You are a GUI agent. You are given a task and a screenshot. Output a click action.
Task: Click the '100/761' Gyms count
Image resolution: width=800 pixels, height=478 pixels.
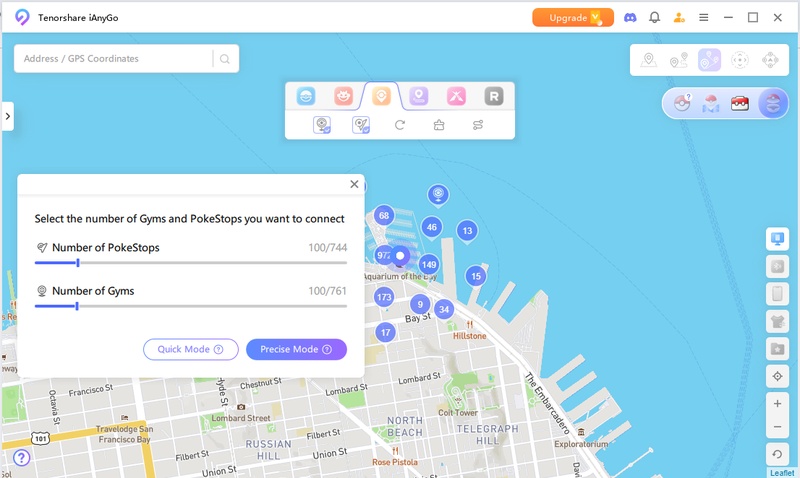328,291
